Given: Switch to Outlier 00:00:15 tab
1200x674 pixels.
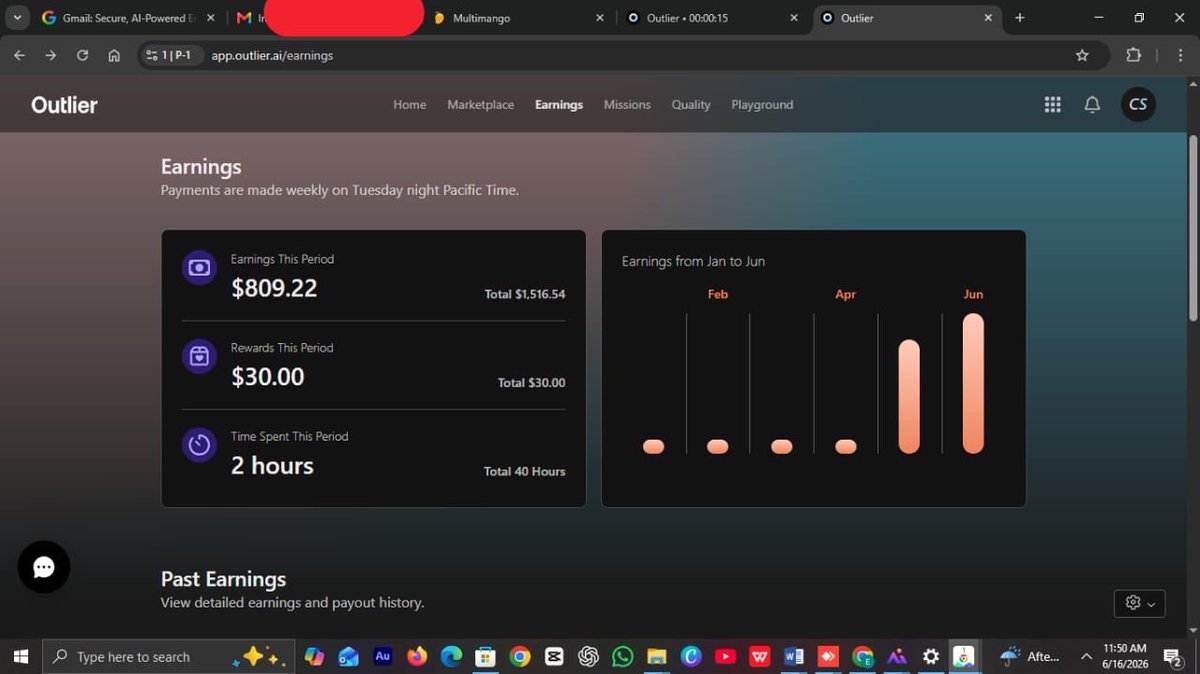Looking at the screenshot, I should point(712,18).
